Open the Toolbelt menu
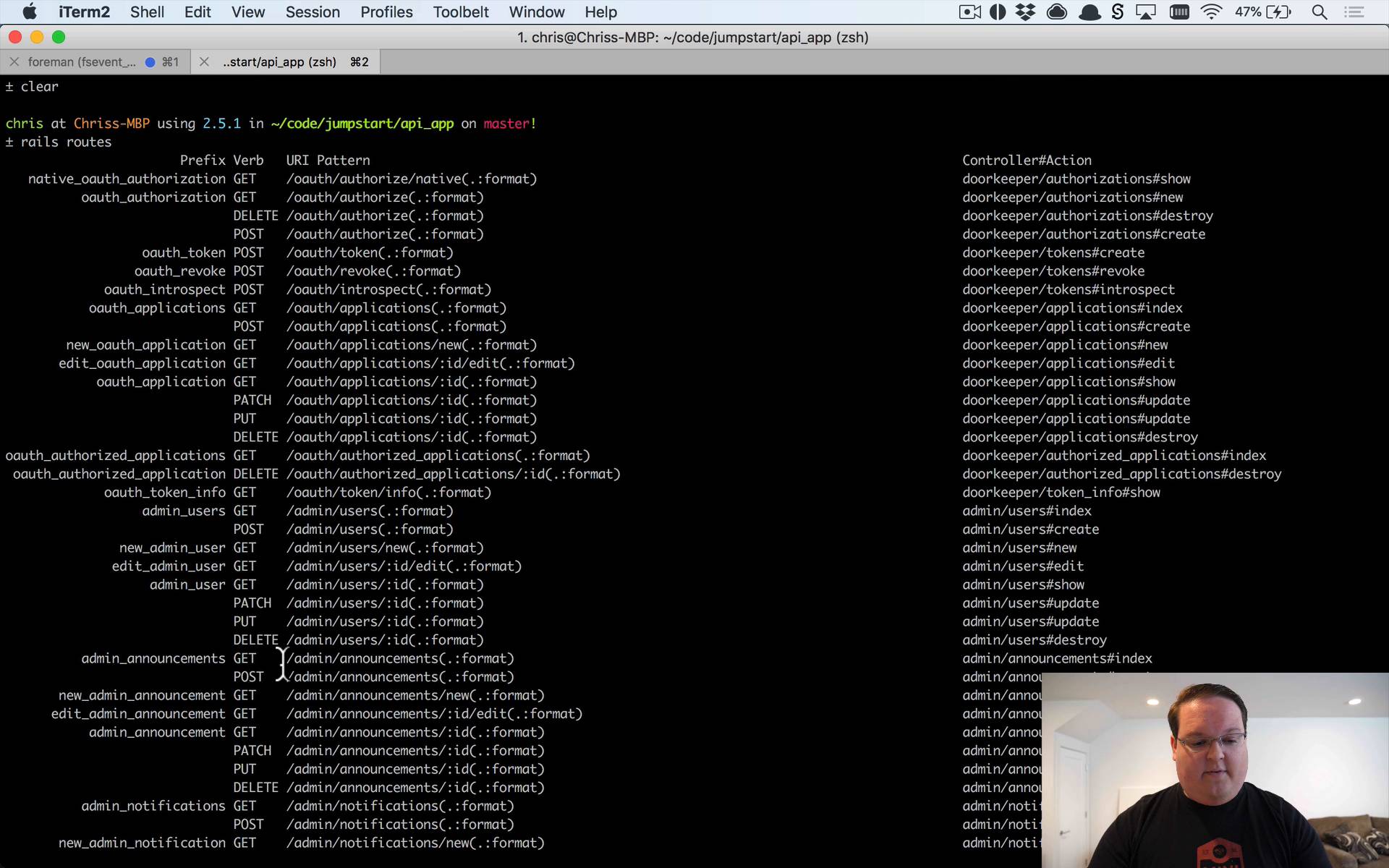1389x868 pixels. [461, 12]
